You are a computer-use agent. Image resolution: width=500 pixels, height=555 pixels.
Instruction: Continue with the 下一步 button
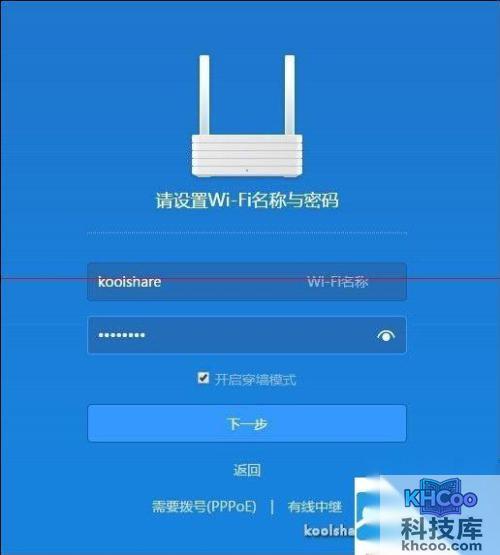click(x=247, y=423)
